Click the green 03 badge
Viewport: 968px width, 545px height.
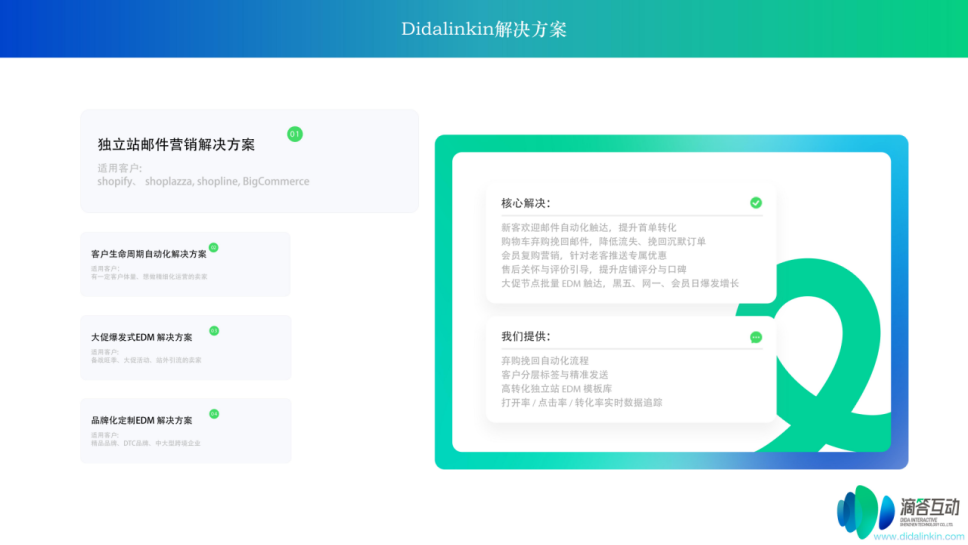tap(214, 331)
